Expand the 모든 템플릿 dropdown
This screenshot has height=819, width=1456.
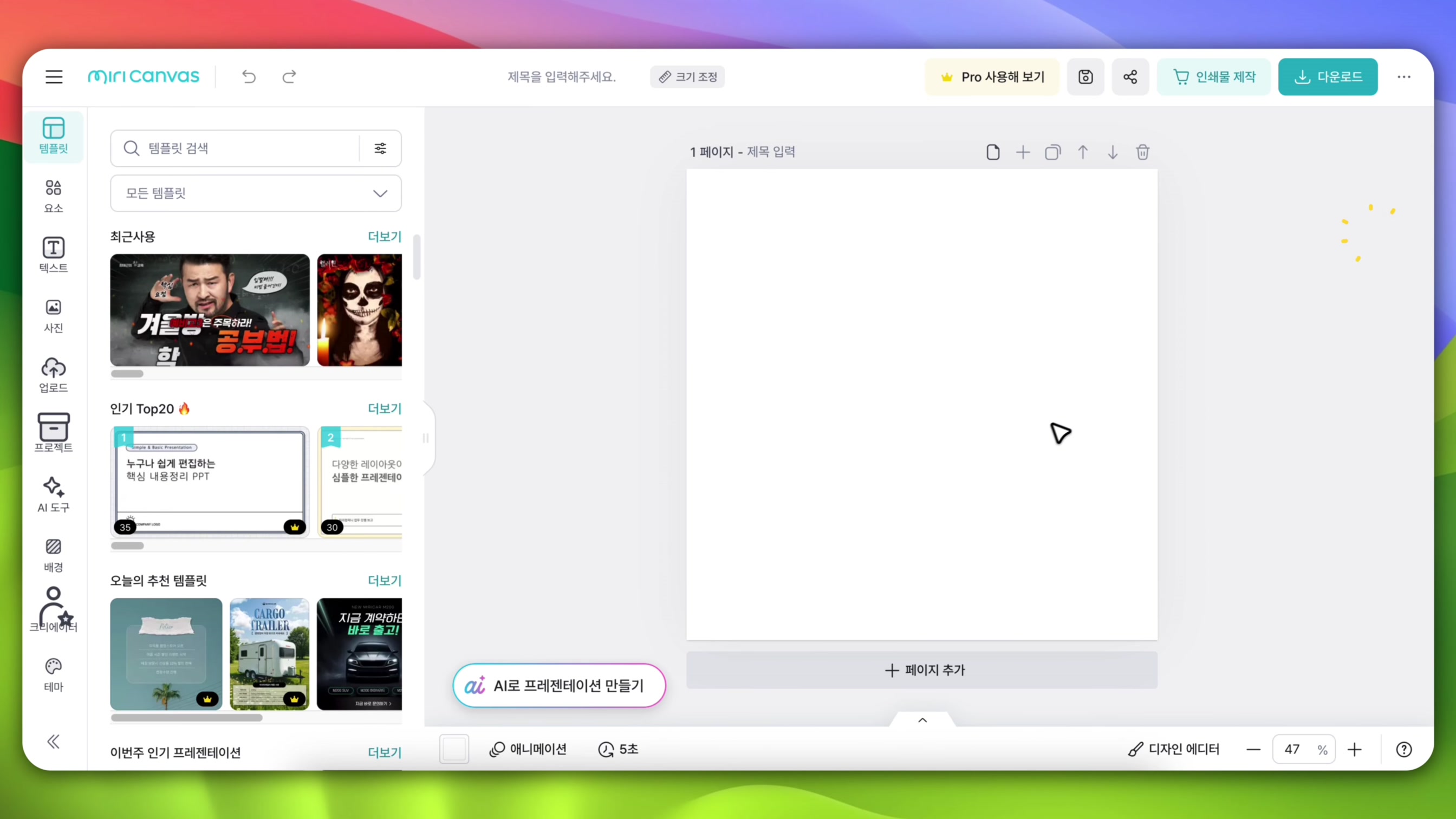click(256, 193)
